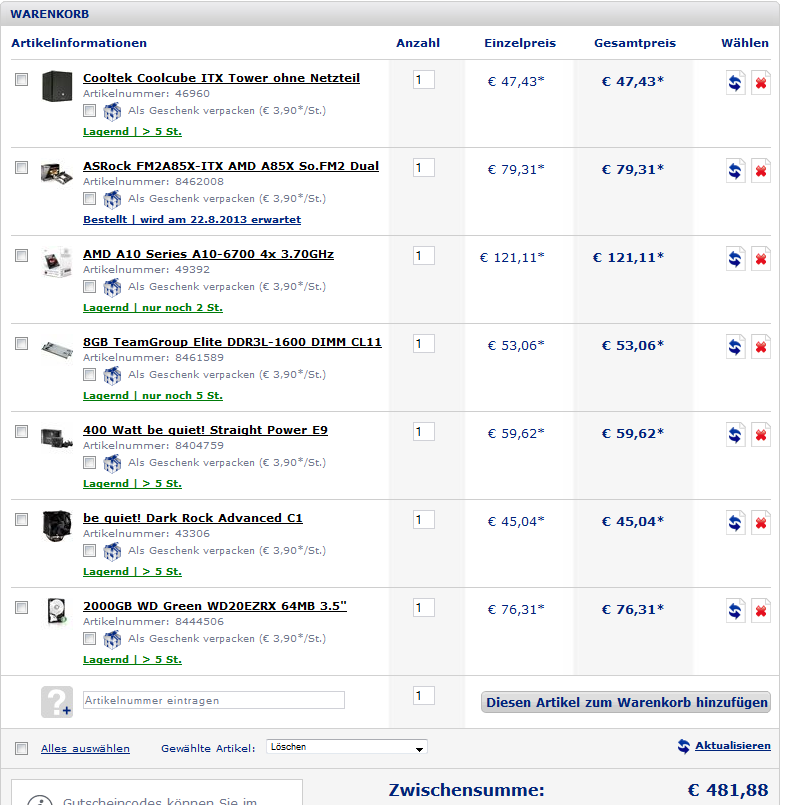This screenshot has width=785, height=805.
Task: Click Diesen Artikel zum Warenkorb hinzufügen button
Action: click(625, 702)
